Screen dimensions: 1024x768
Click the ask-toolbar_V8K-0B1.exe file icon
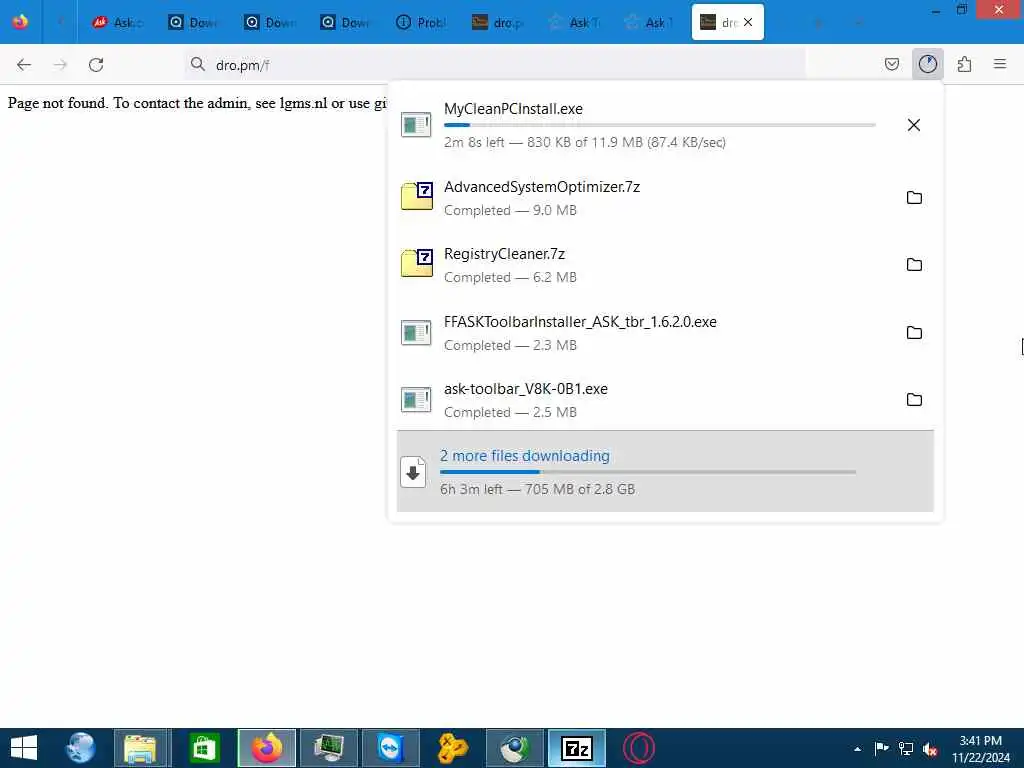click(416, 400)
